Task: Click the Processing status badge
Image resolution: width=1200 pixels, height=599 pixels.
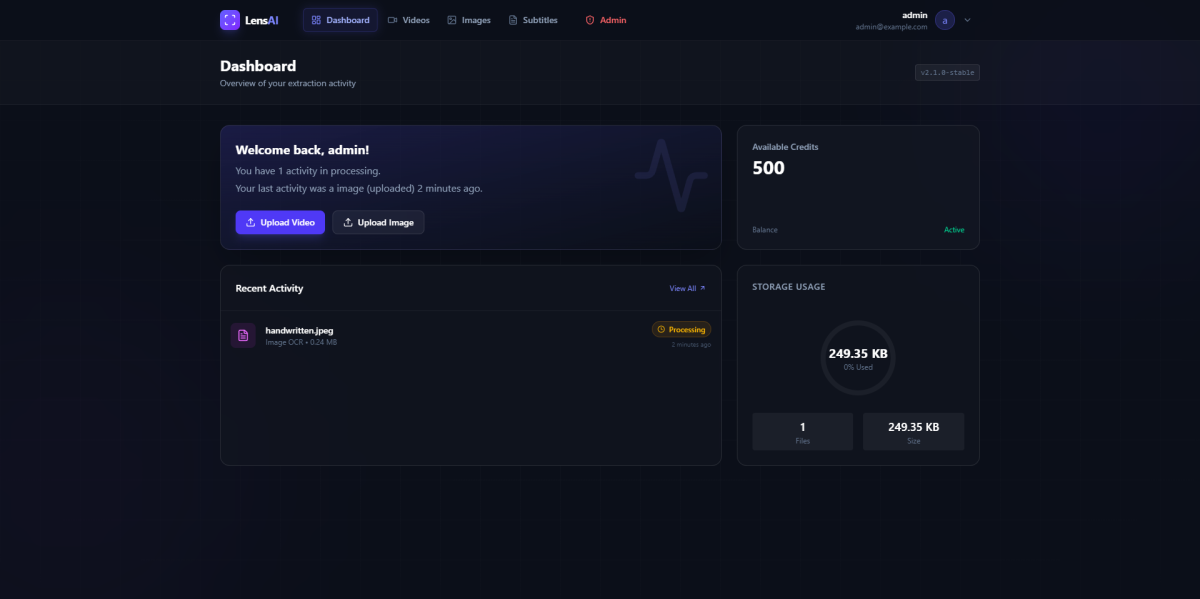Action: (x=681, y=329)
